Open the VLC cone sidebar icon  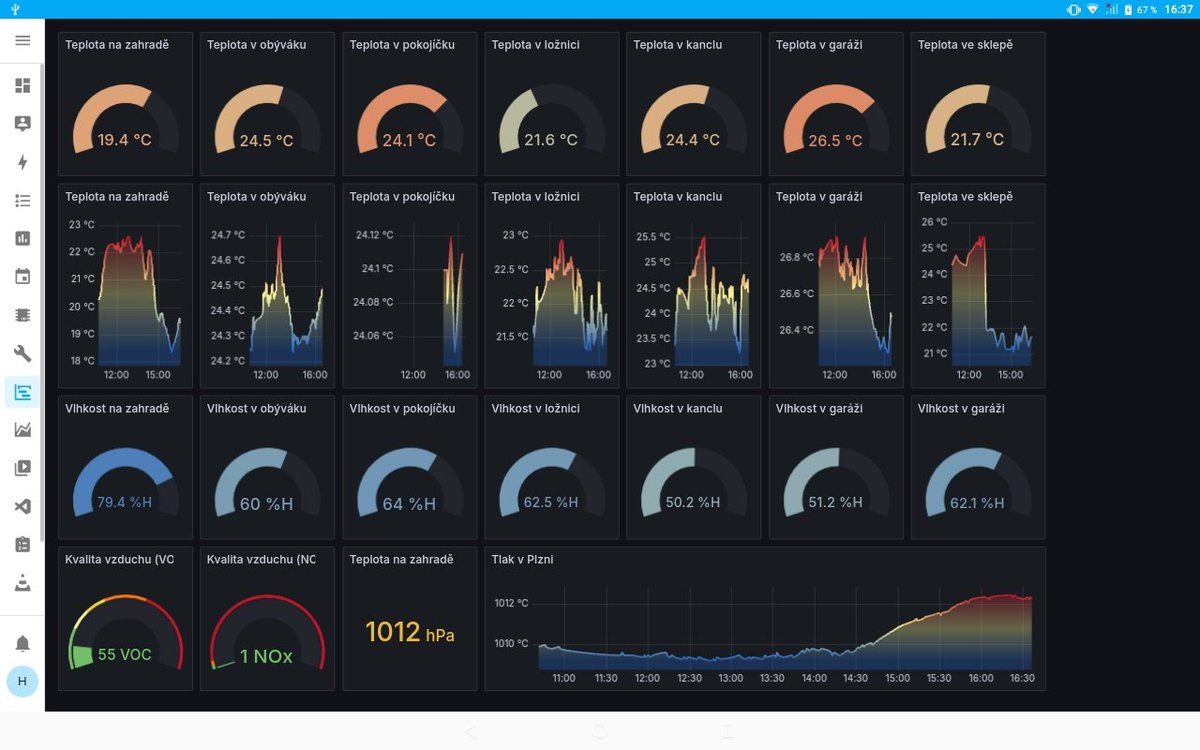pyautogui.click(x=22, y=583)
